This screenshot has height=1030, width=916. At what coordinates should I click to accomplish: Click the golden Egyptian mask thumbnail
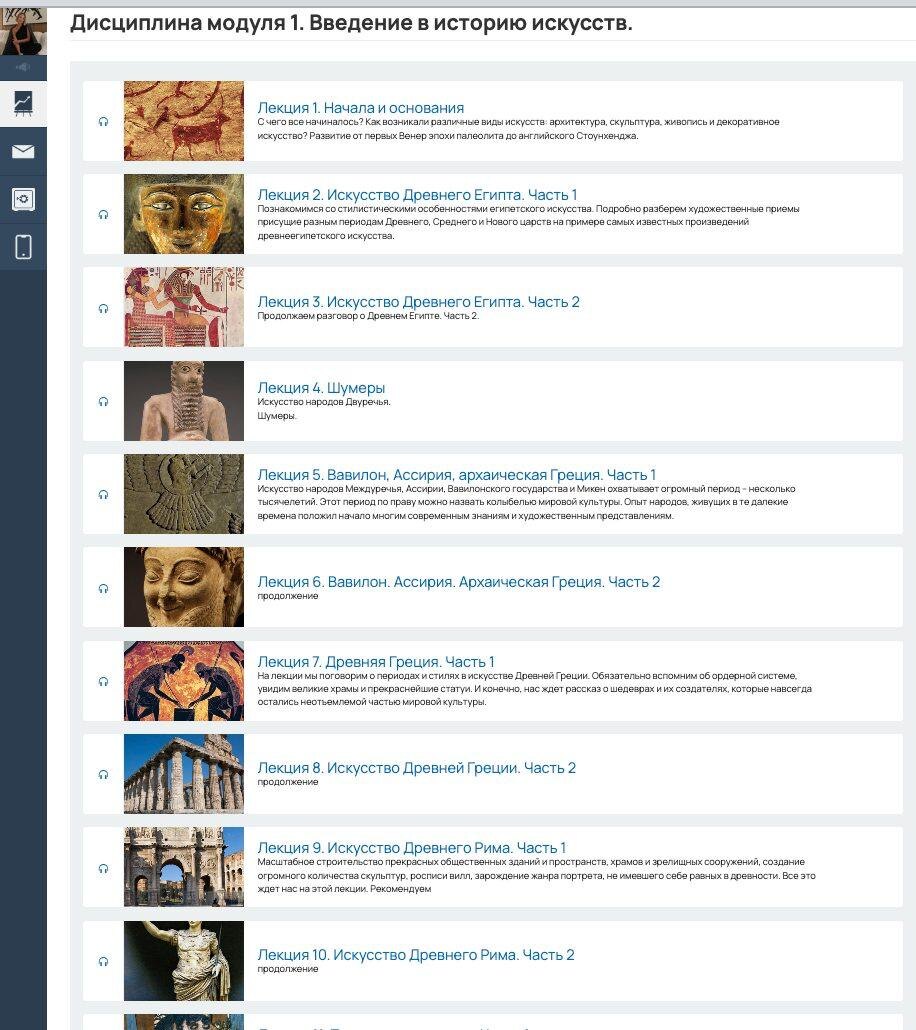click(x=184, y=214)
